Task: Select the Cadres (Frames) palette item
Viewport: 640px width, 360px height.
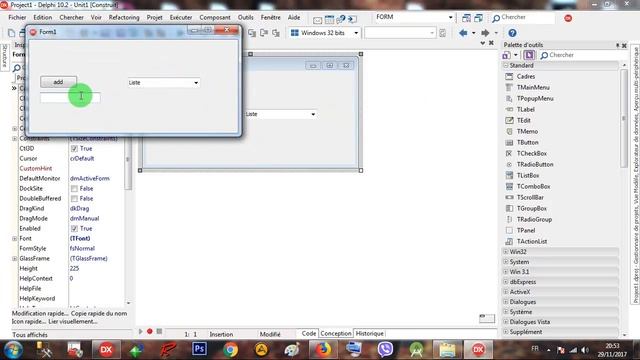Action: 525,76
